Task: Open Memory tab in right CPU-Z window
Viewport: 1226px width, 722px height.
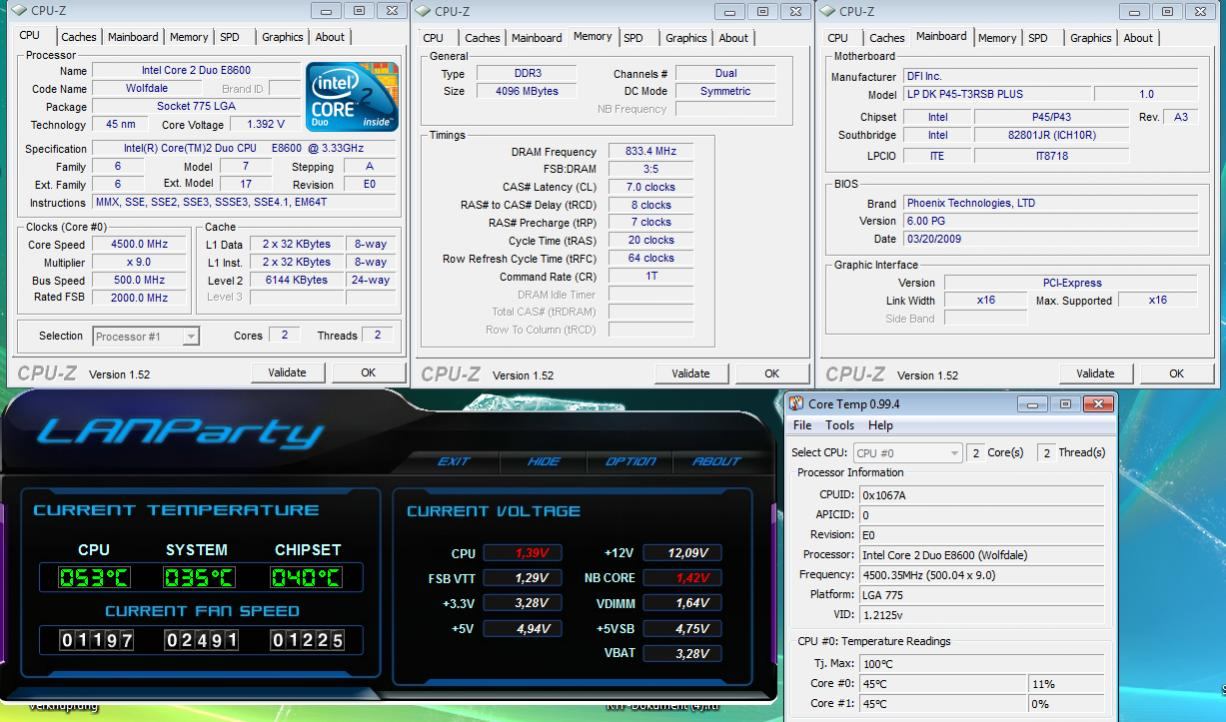Action: 997,38
